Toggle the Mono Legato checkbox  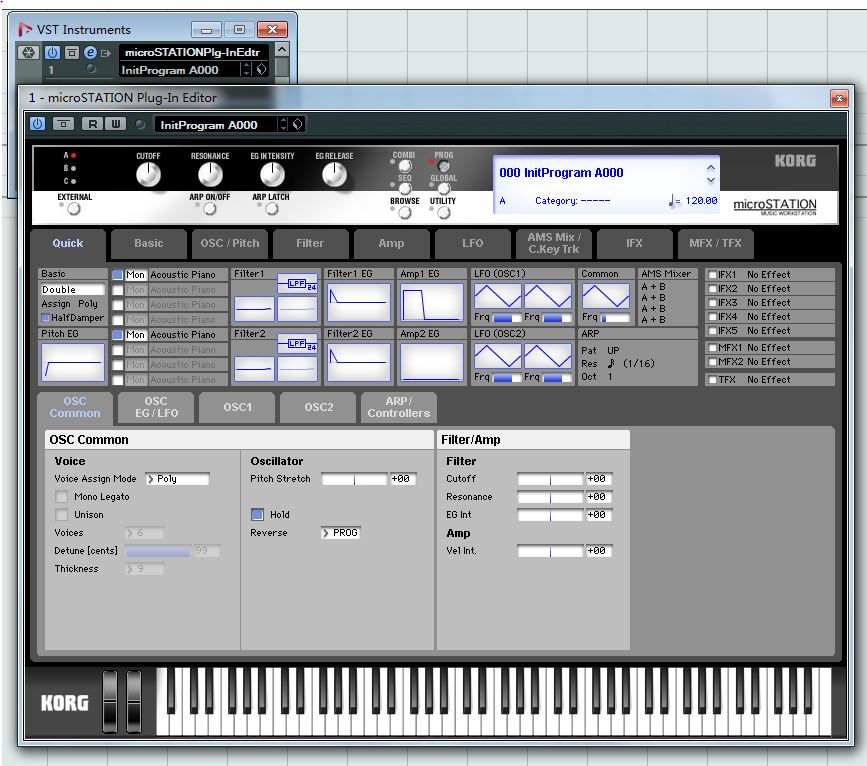[62, 497]
